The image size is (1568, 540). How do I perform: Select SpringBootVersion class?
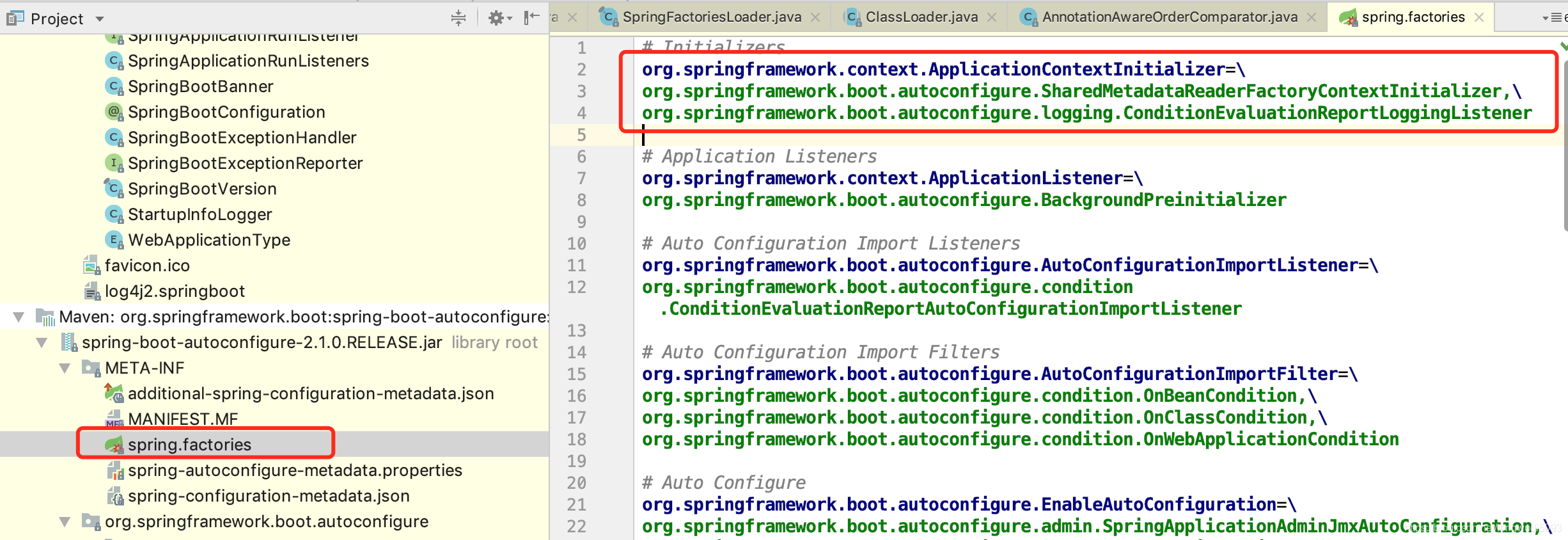[x=202, y=189]
